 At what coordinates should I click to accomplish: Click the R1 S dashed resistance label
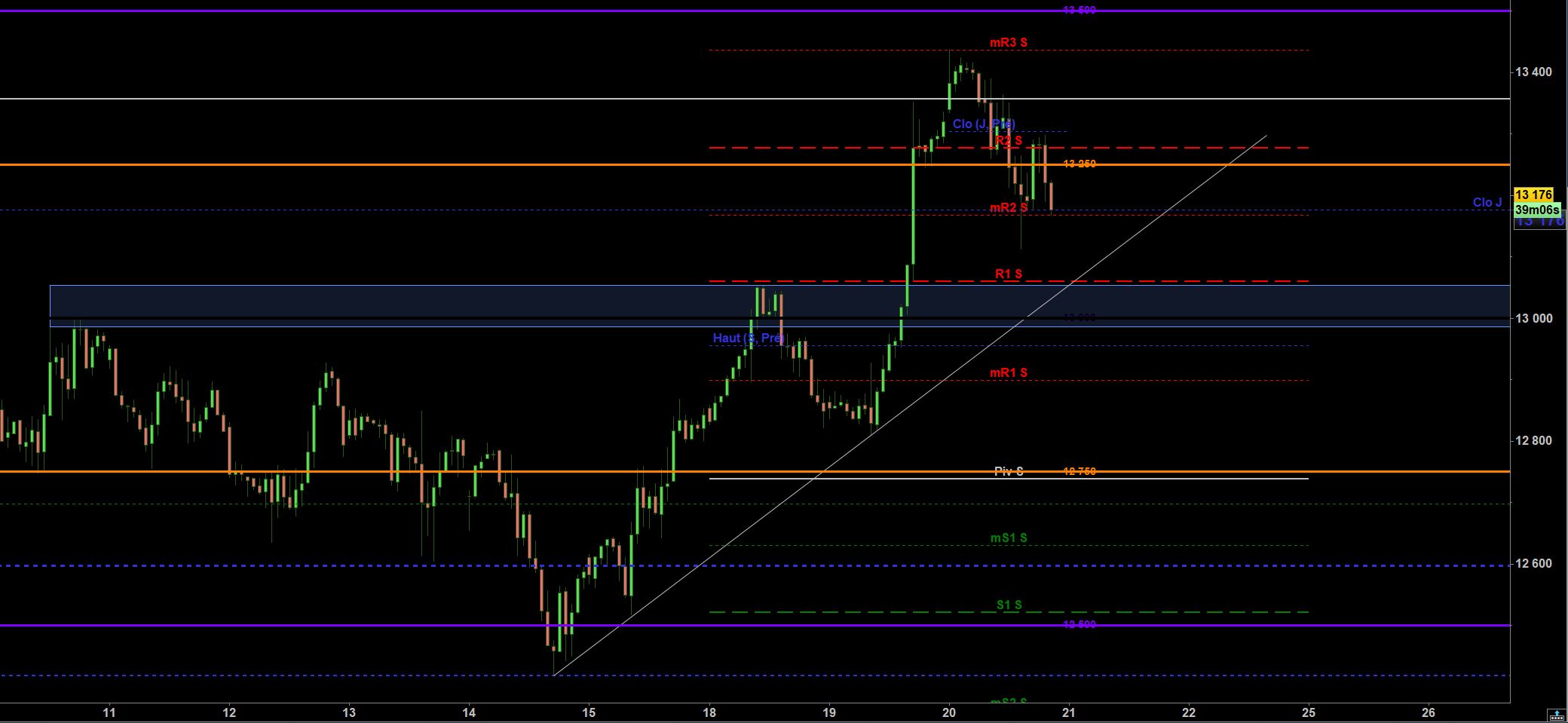1009,274
